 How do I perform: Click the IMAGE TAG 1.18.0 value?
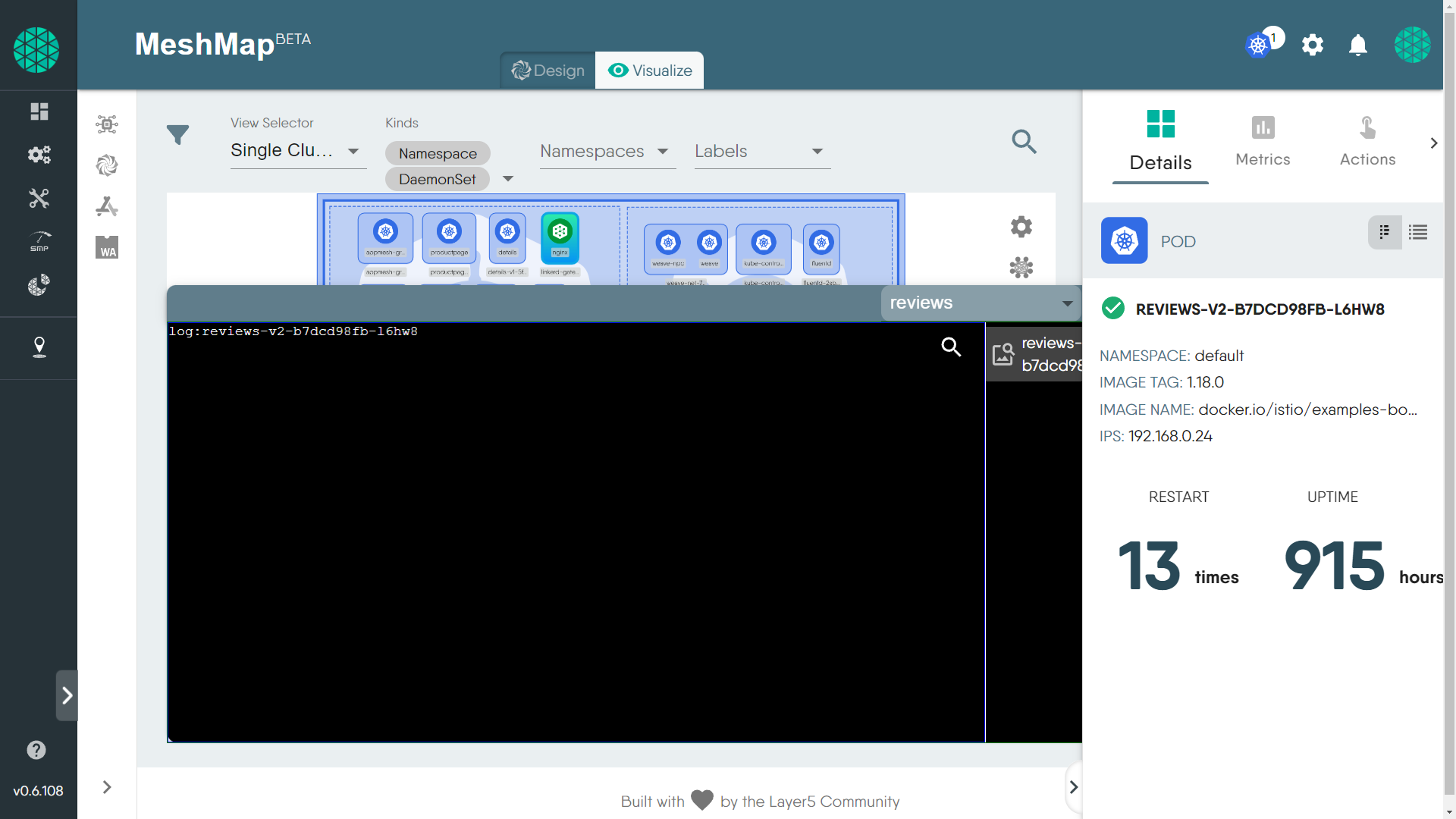coord(1205,382)
